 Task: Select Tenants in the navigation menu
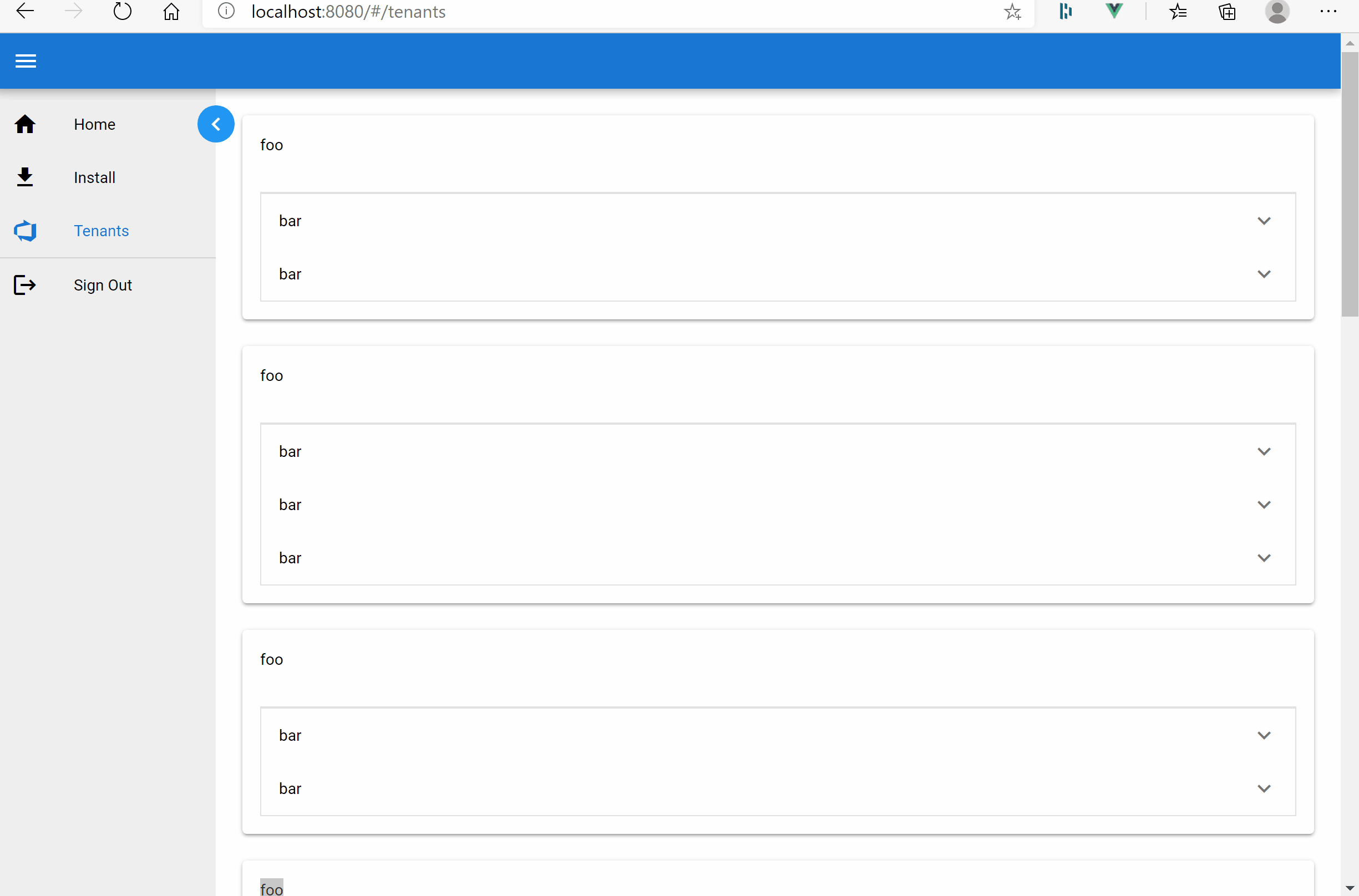click(x=101, y=231)
